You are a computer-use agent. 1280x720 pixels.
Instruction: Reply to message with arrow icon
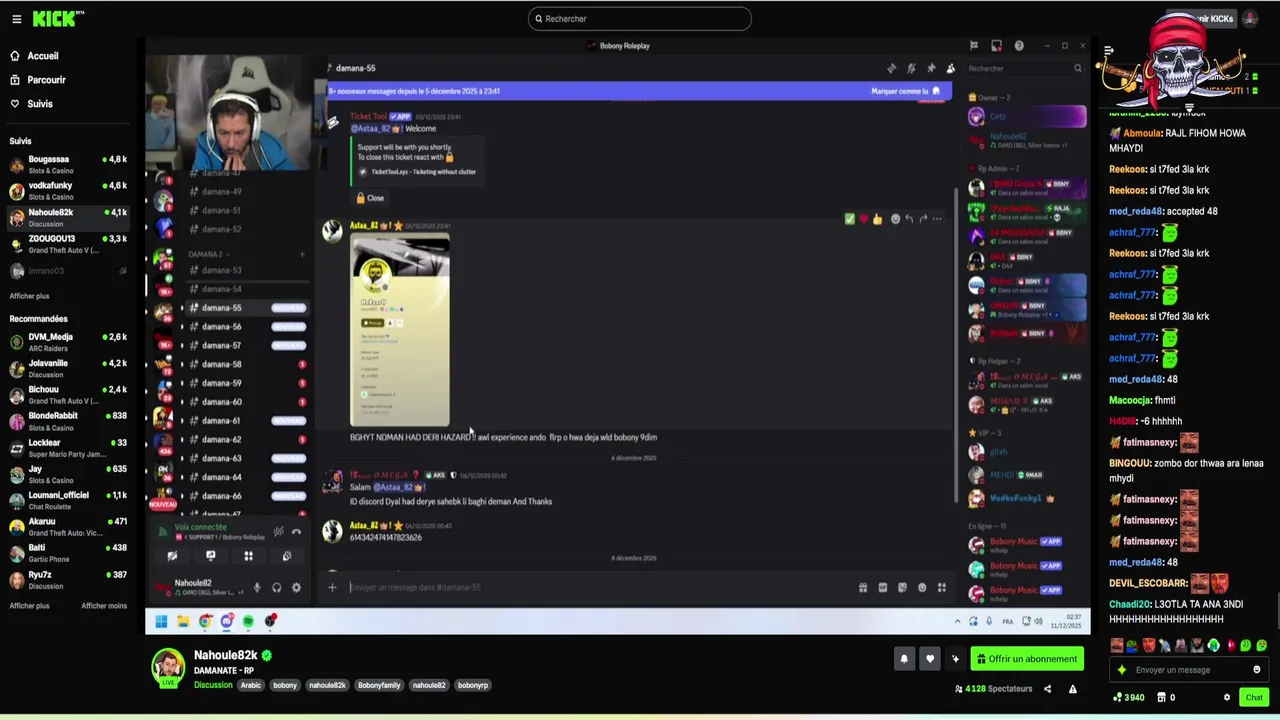tap(909, 219)
